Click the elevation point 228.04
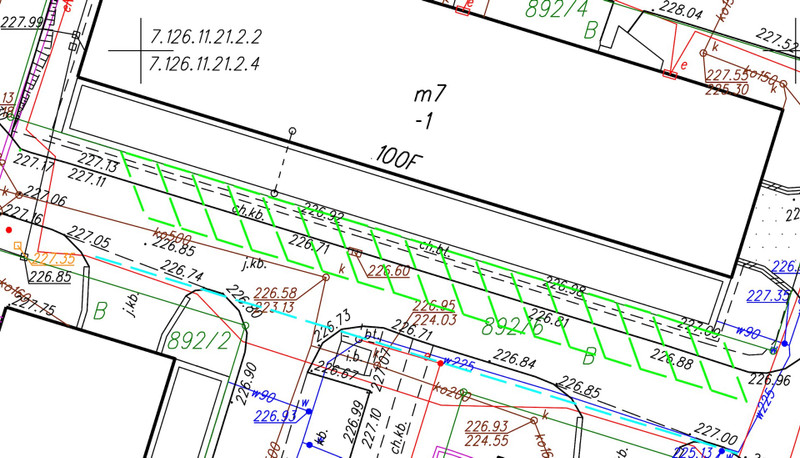Screen dimensions: 800x458 (677, 14)
